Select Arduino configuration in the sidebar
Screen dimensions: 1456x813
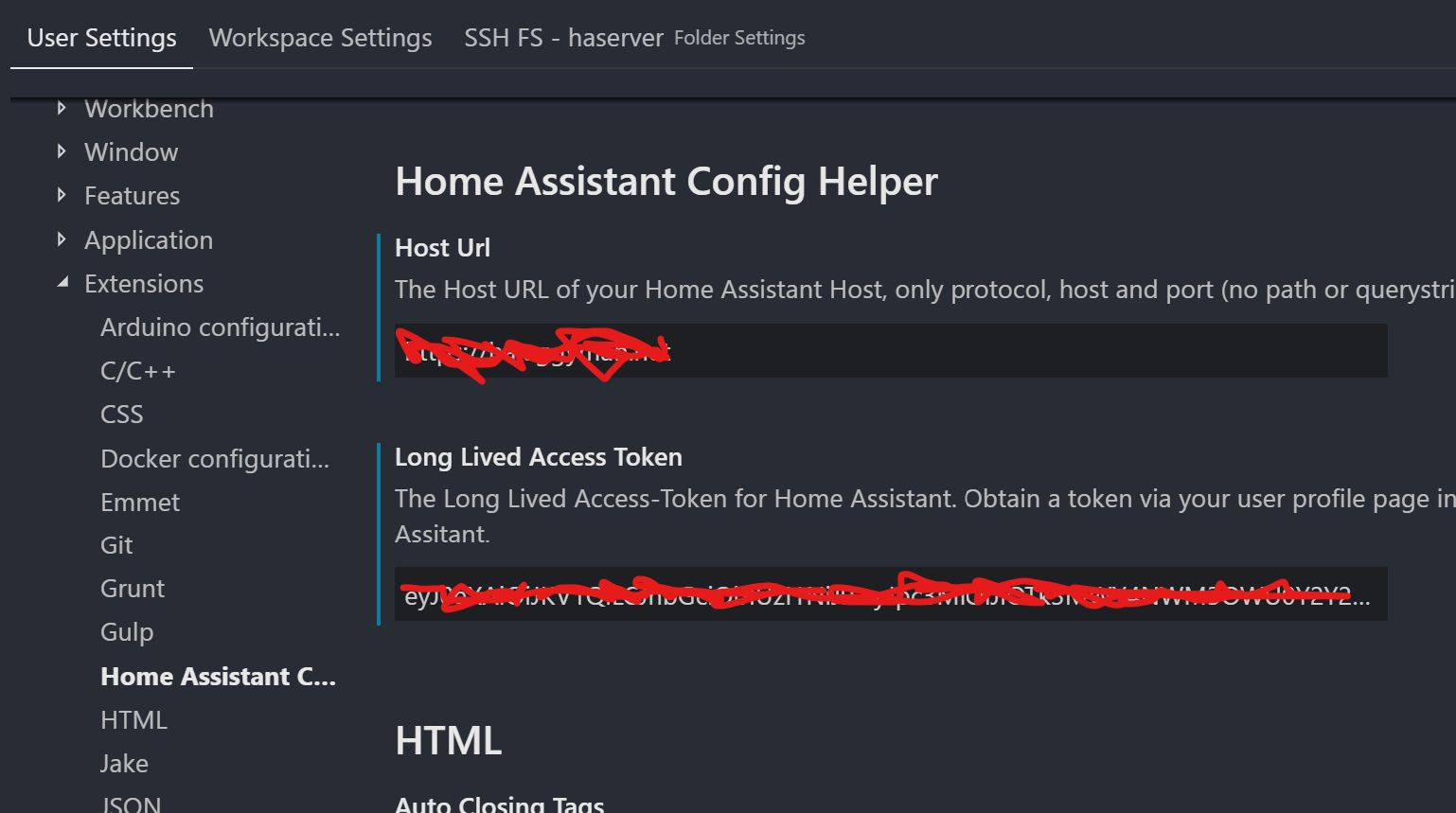220,327
